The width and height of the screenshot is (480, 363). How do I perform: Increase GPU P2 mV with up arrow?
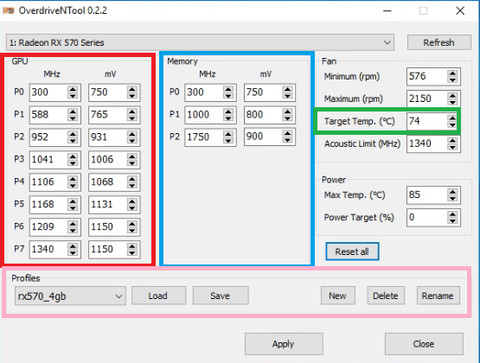coord(132,134)
